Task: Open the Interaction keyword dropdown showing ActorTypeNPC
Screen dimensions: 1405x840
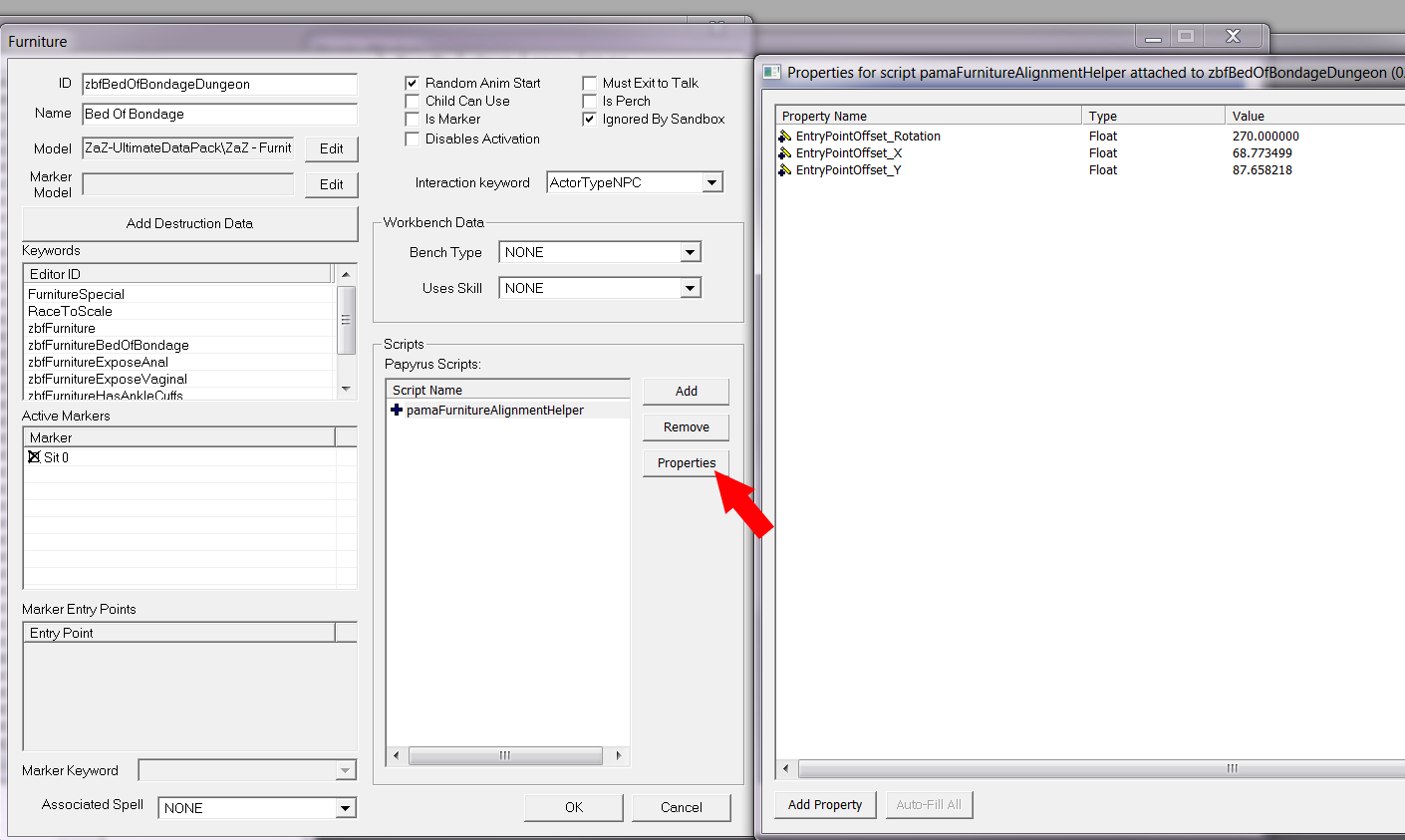Action: [711, 181]
